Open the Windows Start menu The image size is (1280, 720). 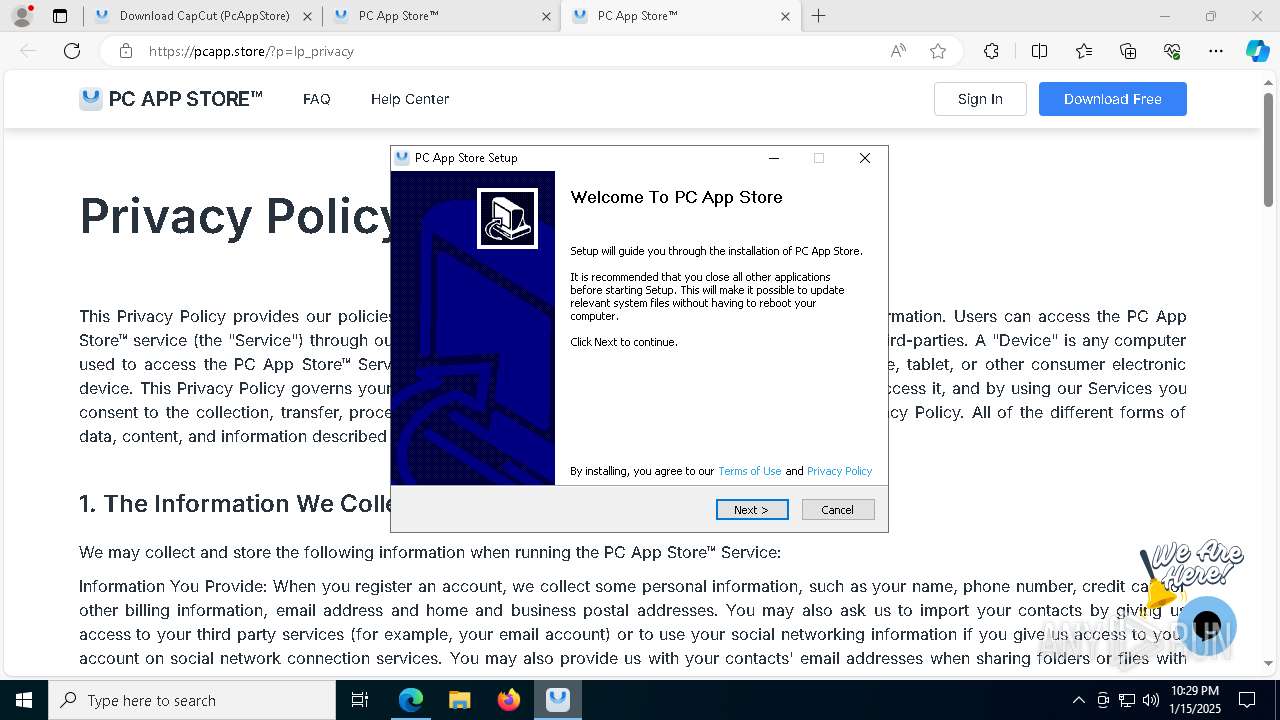(24, 700)
